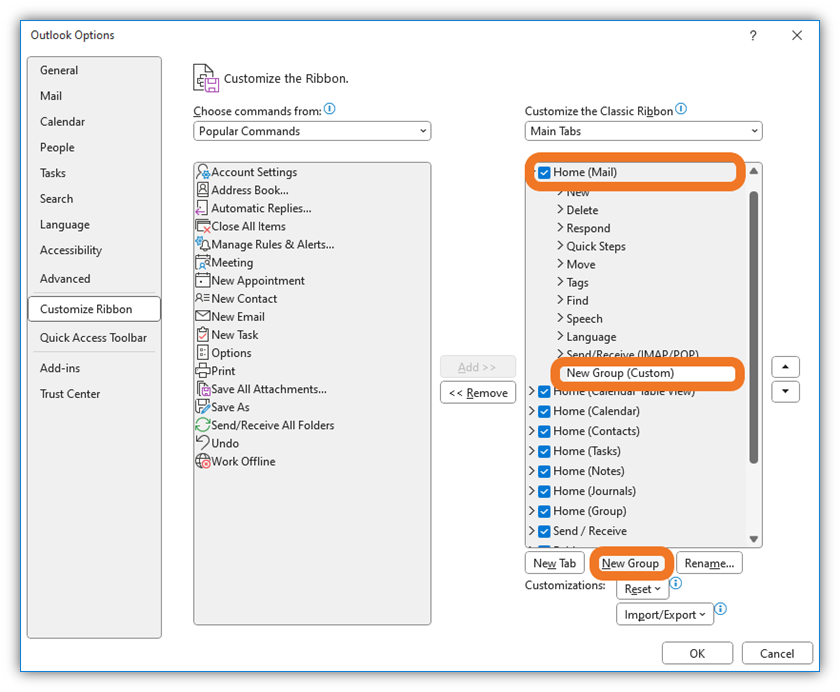The width and height of the screenshot is (840, 692).
Task: Click the Address Book command icon
Action: tap(202, 190)
